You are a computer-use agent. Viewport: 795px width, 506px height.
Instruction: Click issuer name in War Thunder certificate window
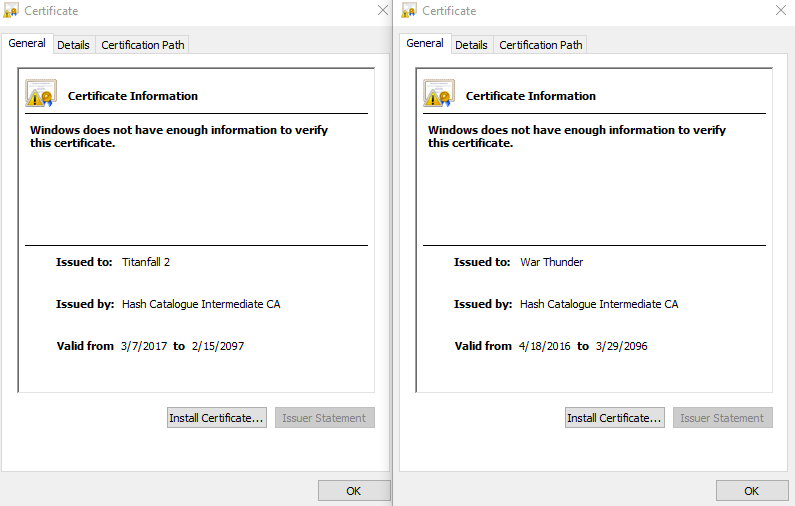coord(599,304)
